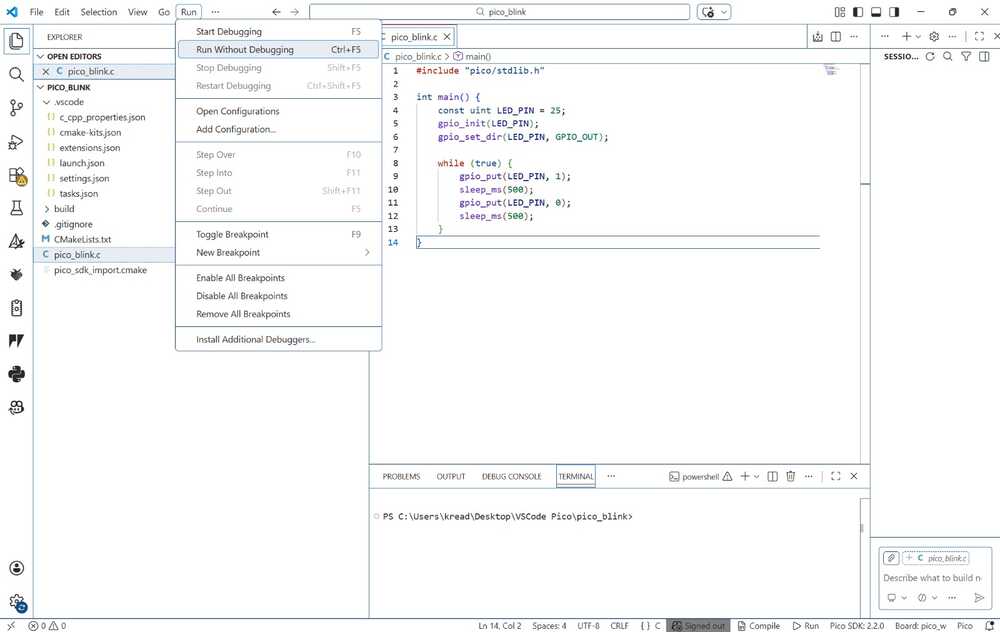Toggle the Secondary Side Bar
1000x632 pixels.
pos(892,11)
